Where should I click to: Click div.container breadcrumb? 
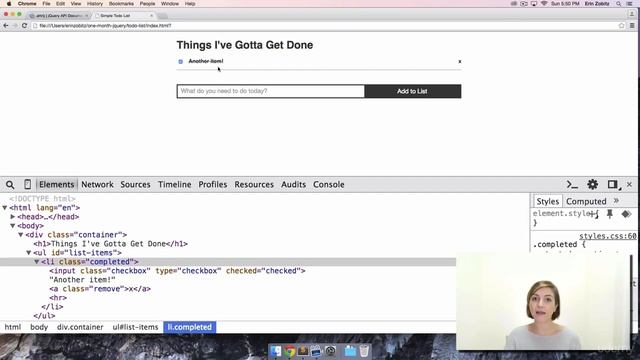click(x=80, y=327)
